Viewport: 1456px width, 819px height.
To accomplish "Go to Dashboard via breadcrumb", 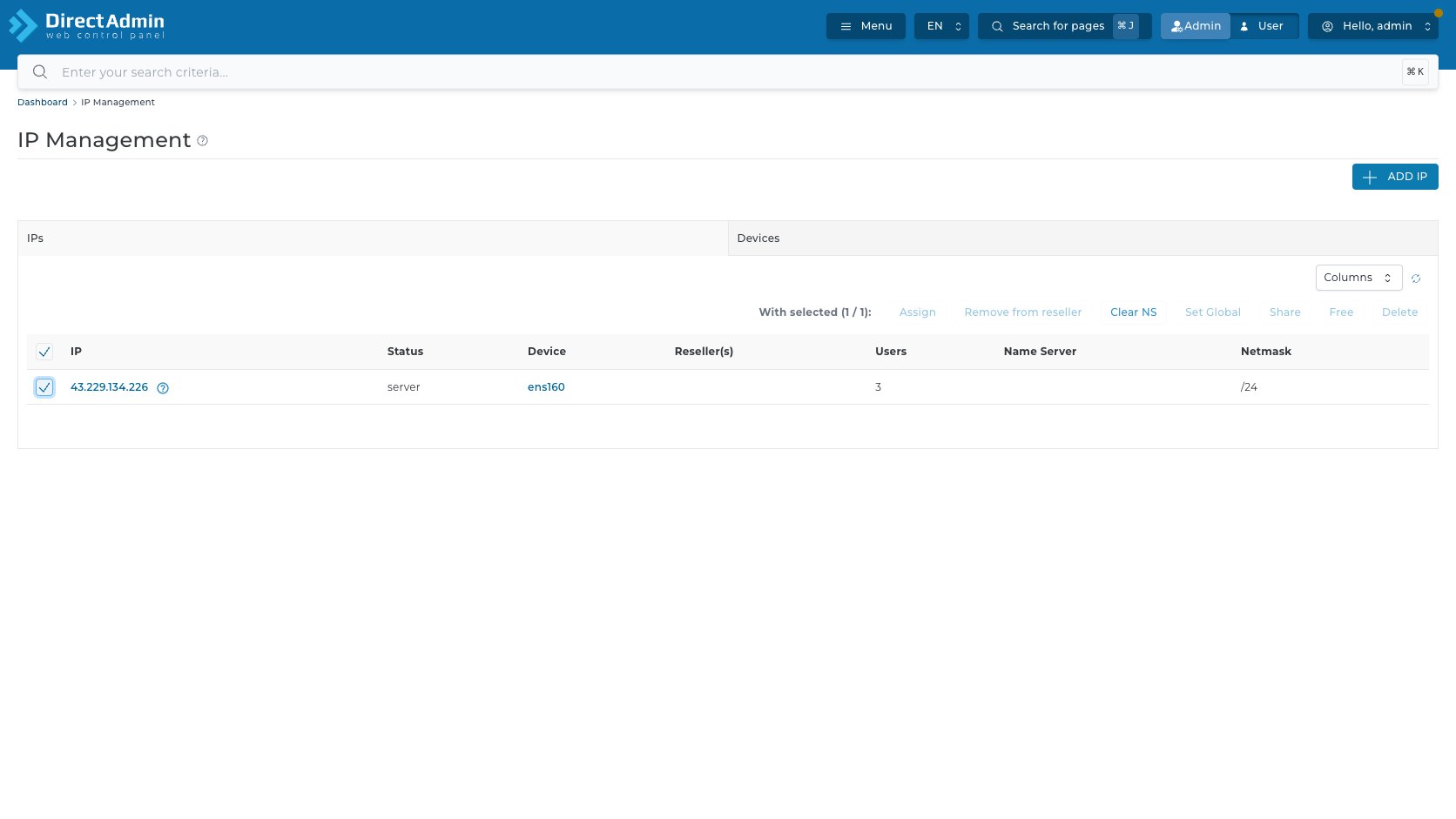I will click(x=43, y=103).
